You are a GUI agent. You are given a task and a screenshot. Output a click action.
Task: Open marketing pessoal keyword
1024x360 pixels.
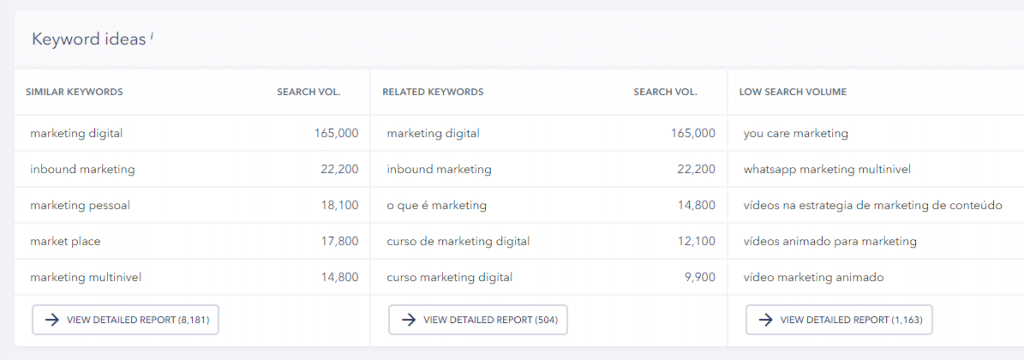80,205
